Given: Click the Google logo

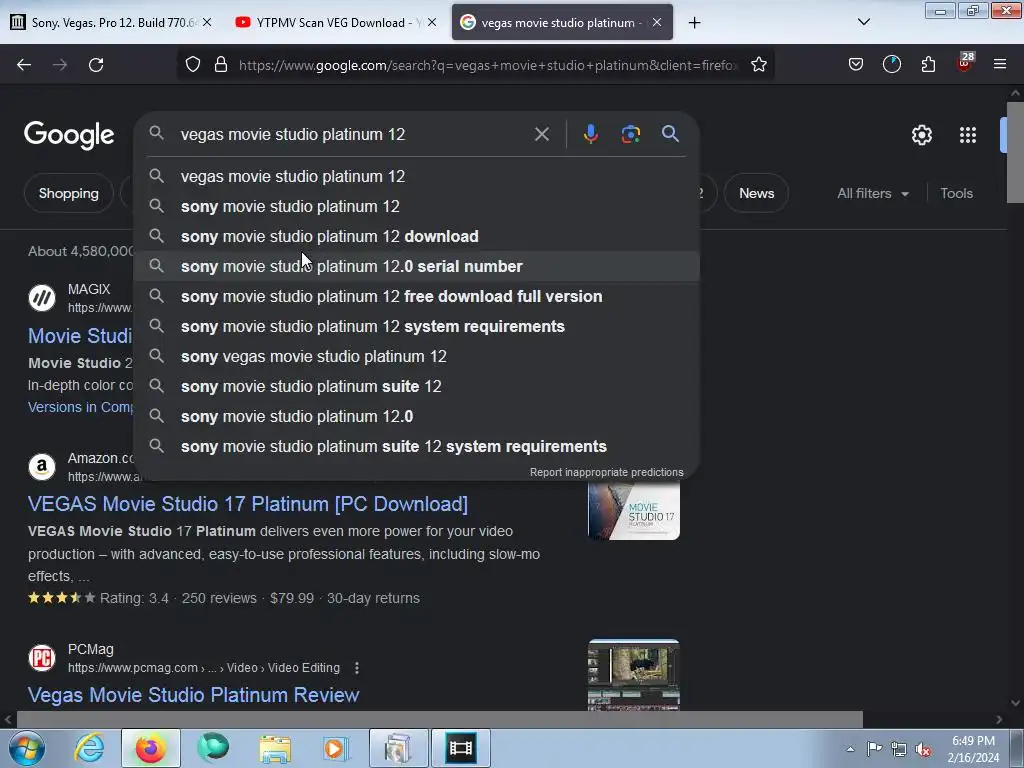Looking at the screenshot, I should 69,135.
